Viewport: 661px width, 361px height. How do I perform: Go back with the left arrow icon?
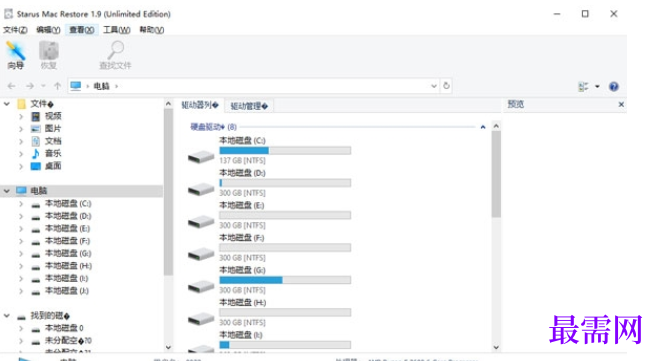pyautogui.click(x=11, y=86)
